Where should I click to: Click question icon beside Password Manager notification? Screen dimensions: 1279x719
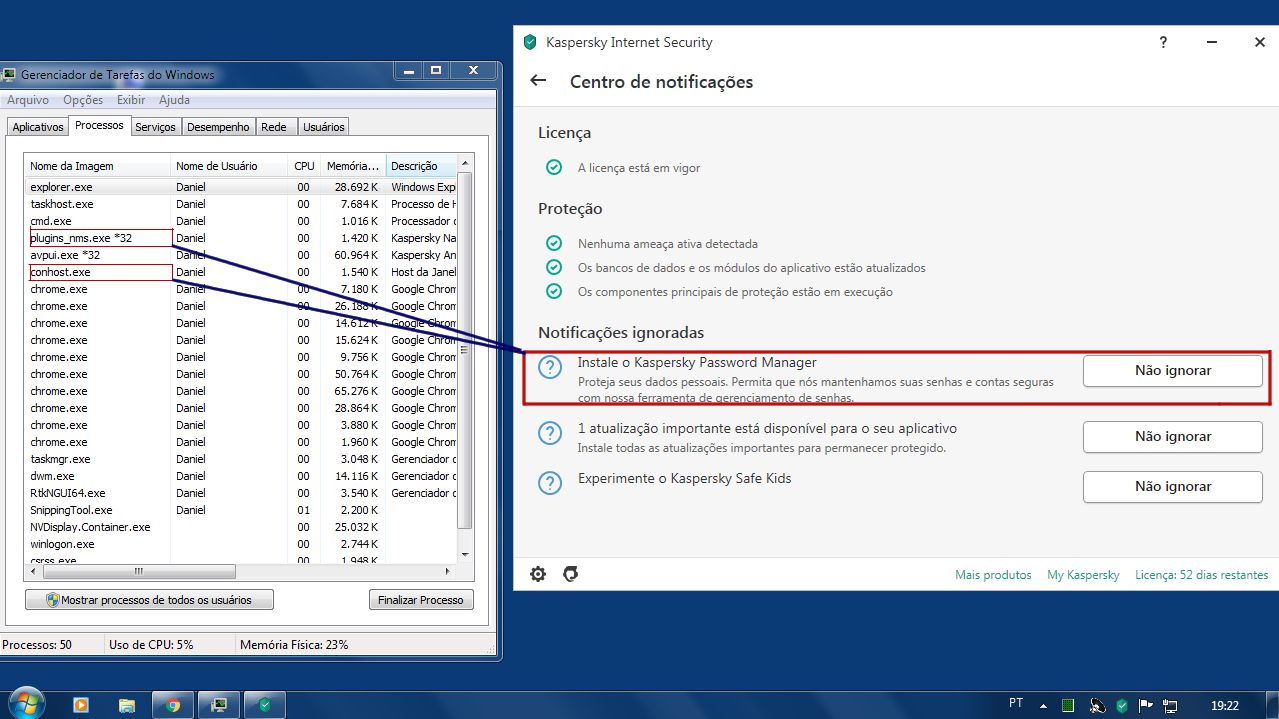click(550, 367)
